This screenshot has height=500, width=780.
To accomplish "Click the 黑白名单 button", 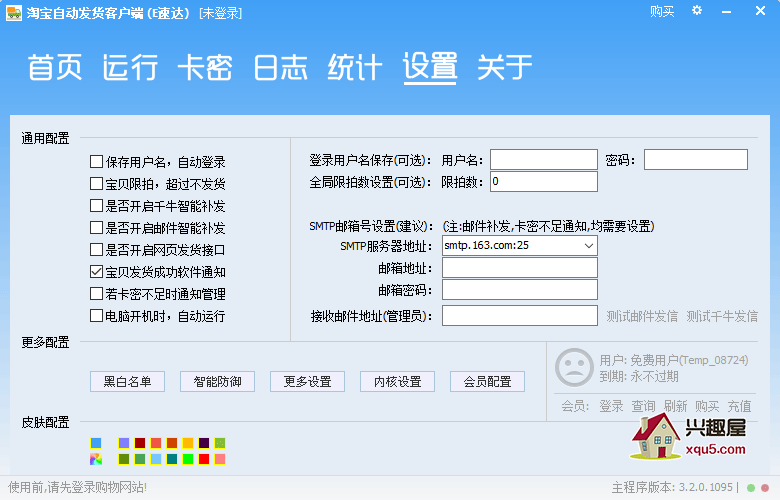I will [x=127, y=382].
